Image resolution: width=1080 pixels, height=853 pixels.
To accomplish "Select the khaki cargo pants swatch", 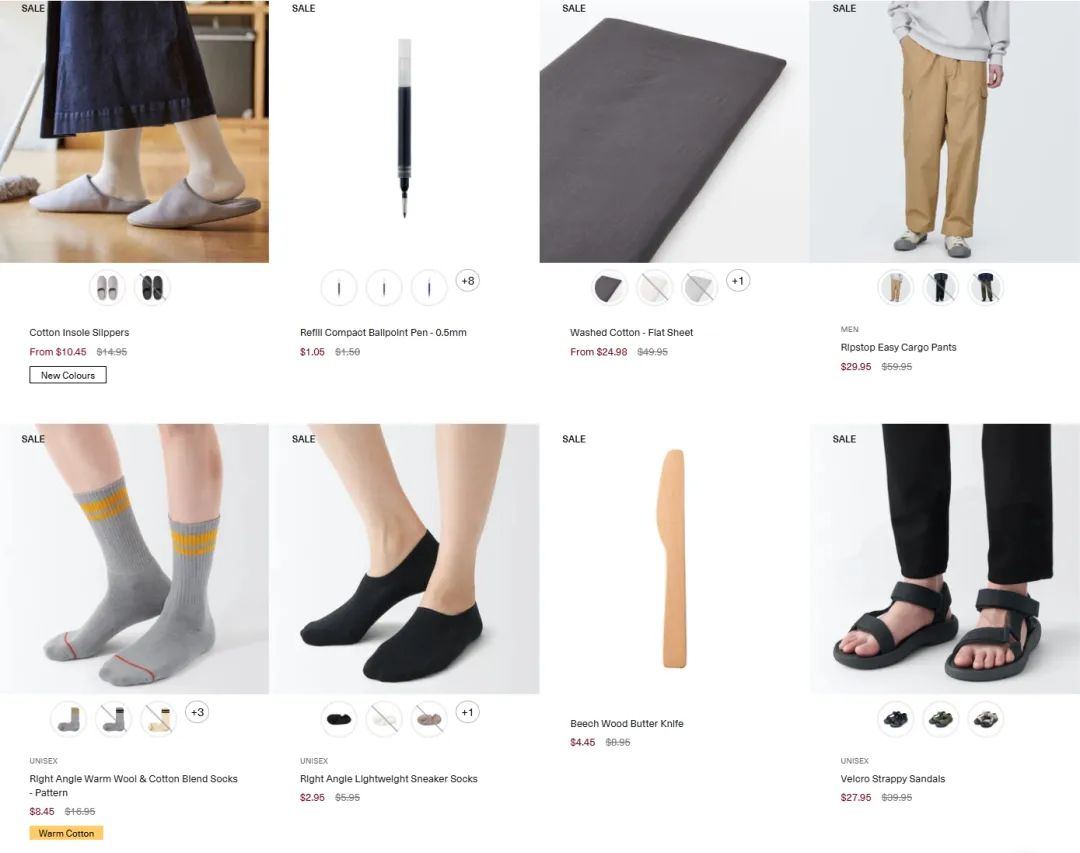I will (895, 287).
